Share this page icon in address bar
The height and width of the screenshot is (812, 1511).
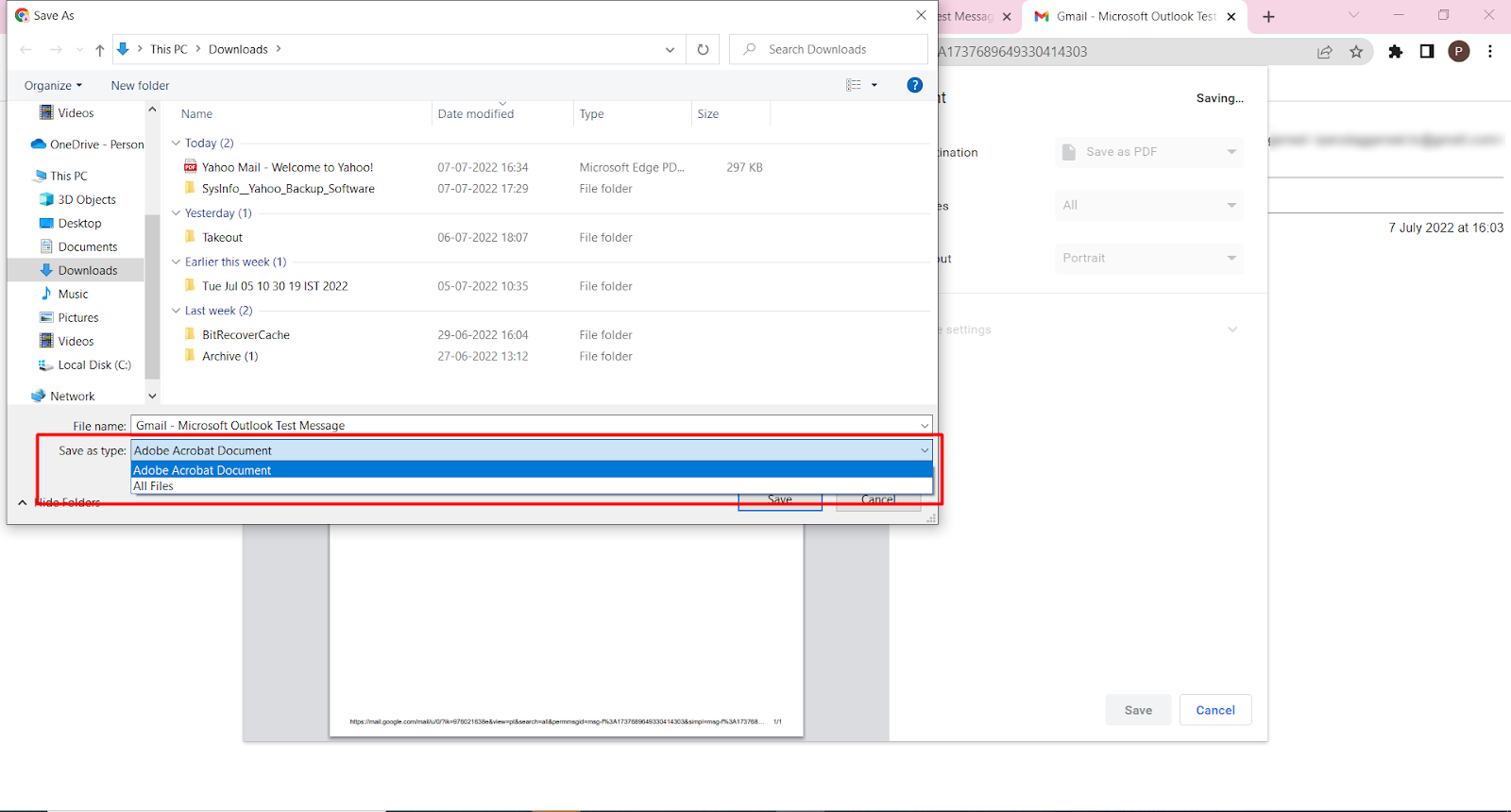[1325, 52]
